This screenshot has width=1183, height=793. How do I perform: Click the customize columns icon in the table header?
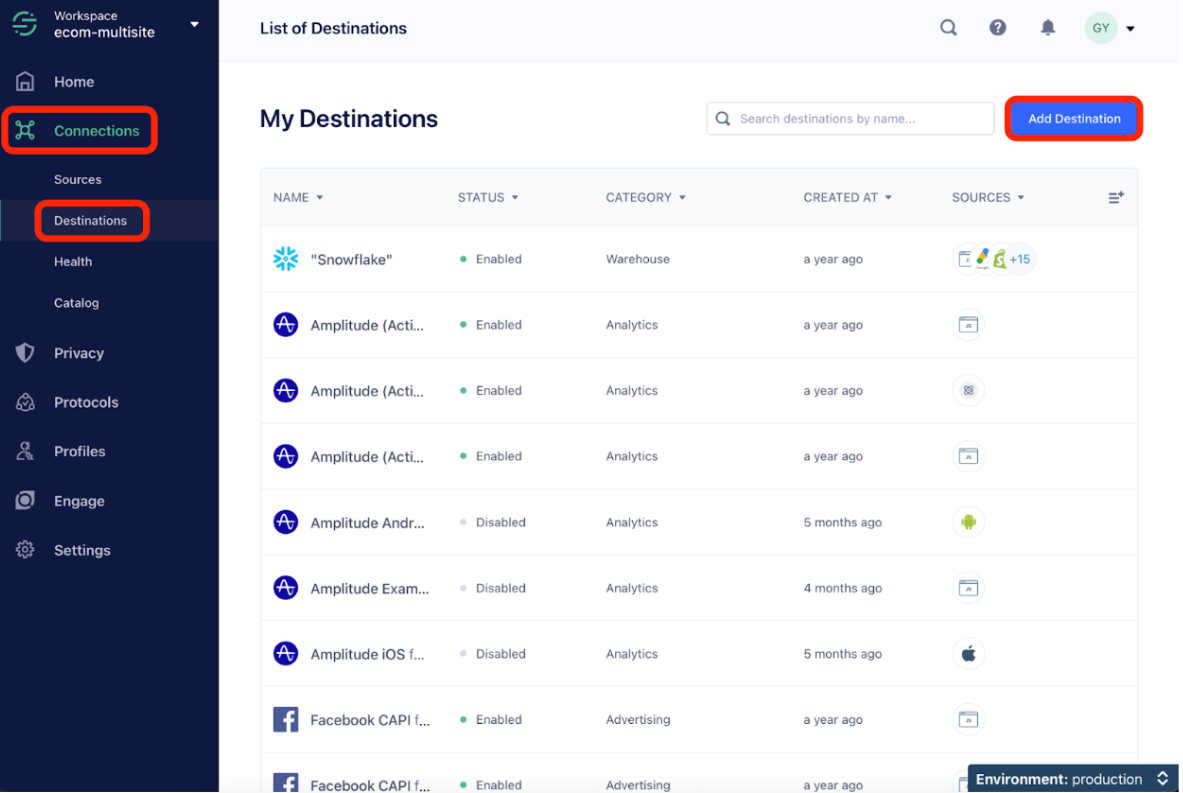point(1116,197)
